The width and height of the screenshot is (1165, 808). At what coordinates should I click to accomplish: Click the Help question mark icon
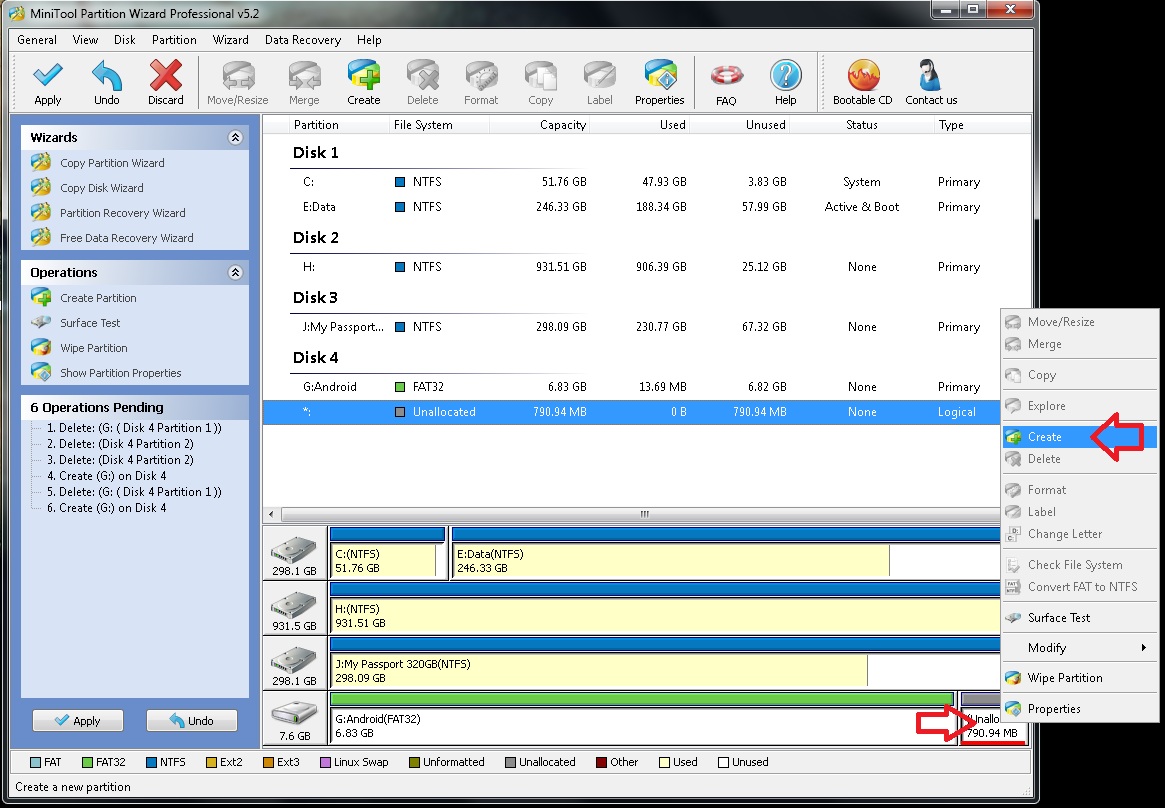tap(785, 76)
